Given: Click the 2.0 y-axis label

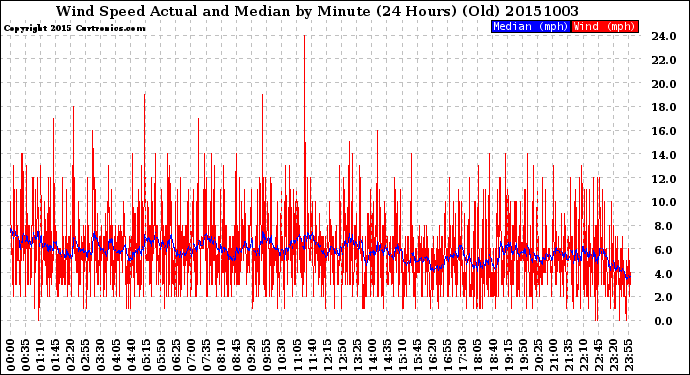Looking at the screenshot, I should 664,298.
